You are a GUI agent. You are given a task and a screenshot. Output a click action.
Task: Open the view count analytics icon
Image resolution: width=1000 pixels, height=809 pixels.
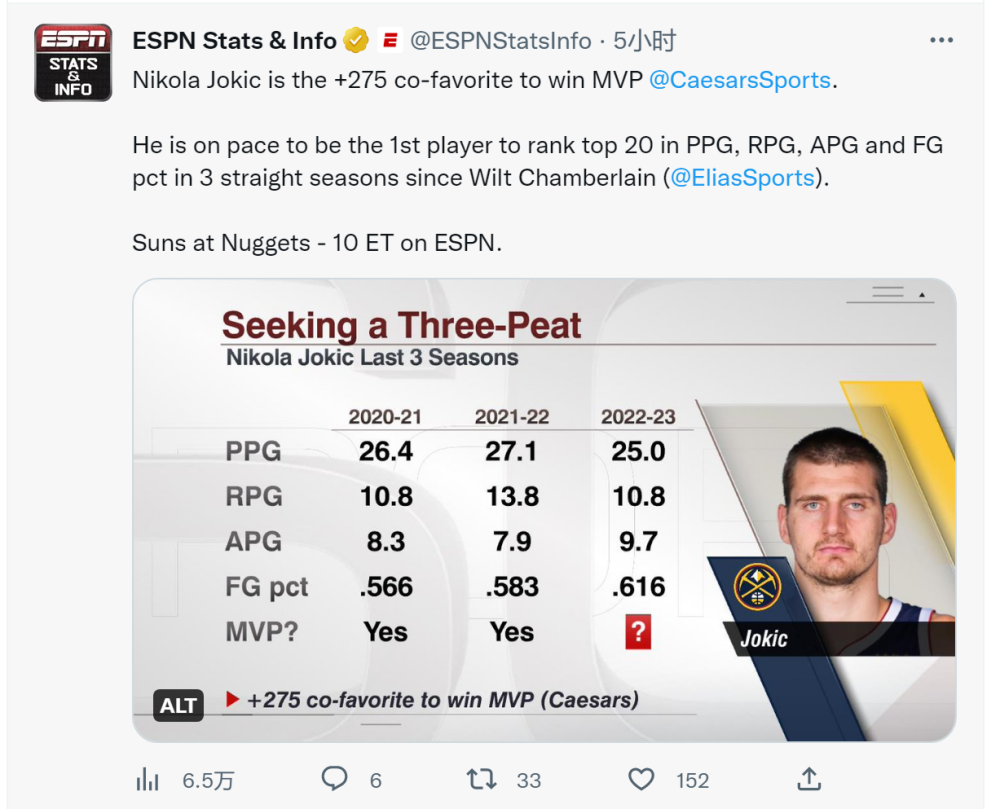(147, 779)
